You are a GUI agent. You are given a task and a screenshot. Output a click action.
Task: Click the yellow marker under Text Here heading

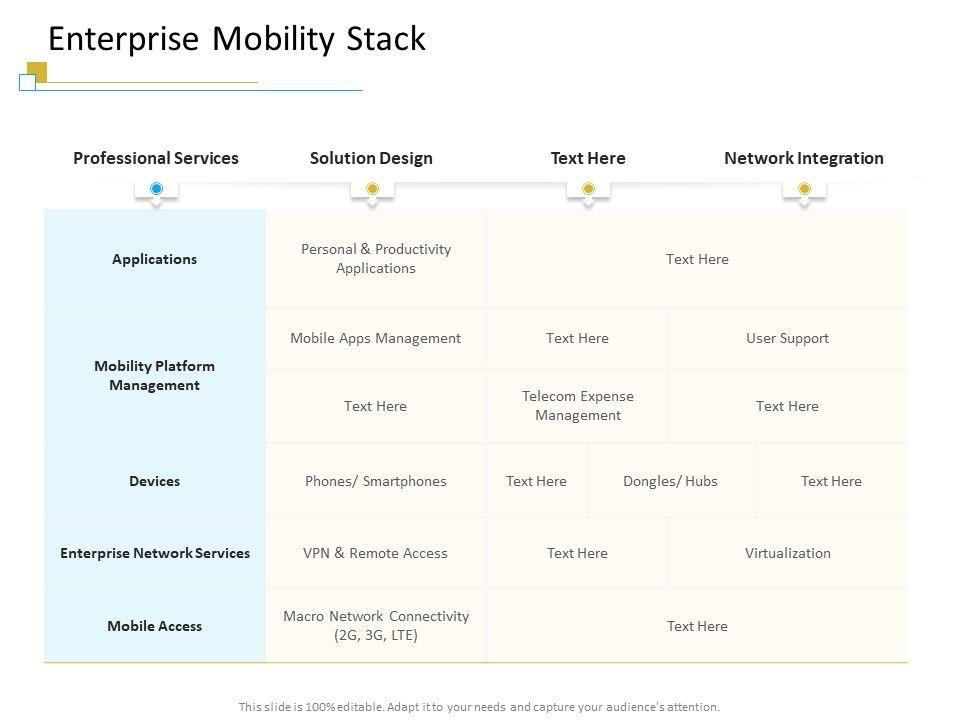point(588,189)
